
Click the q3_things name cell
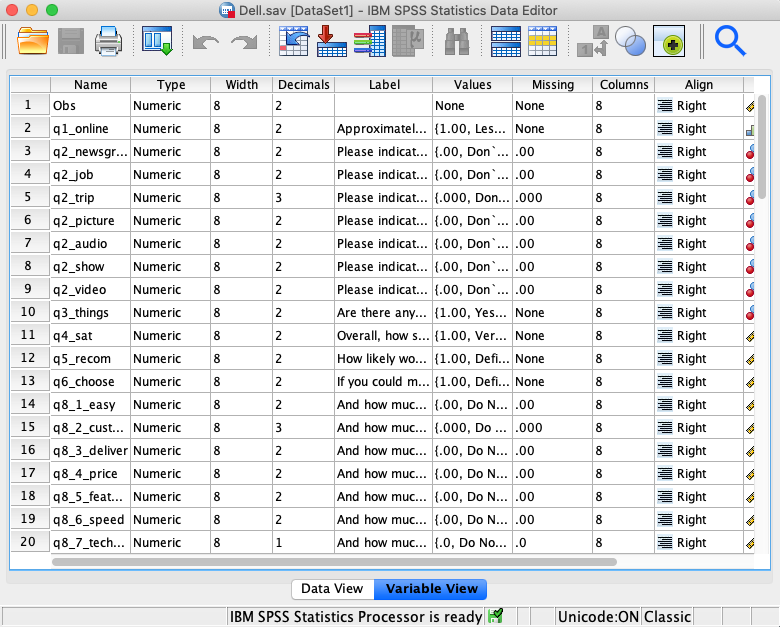(x=91, y=313)
